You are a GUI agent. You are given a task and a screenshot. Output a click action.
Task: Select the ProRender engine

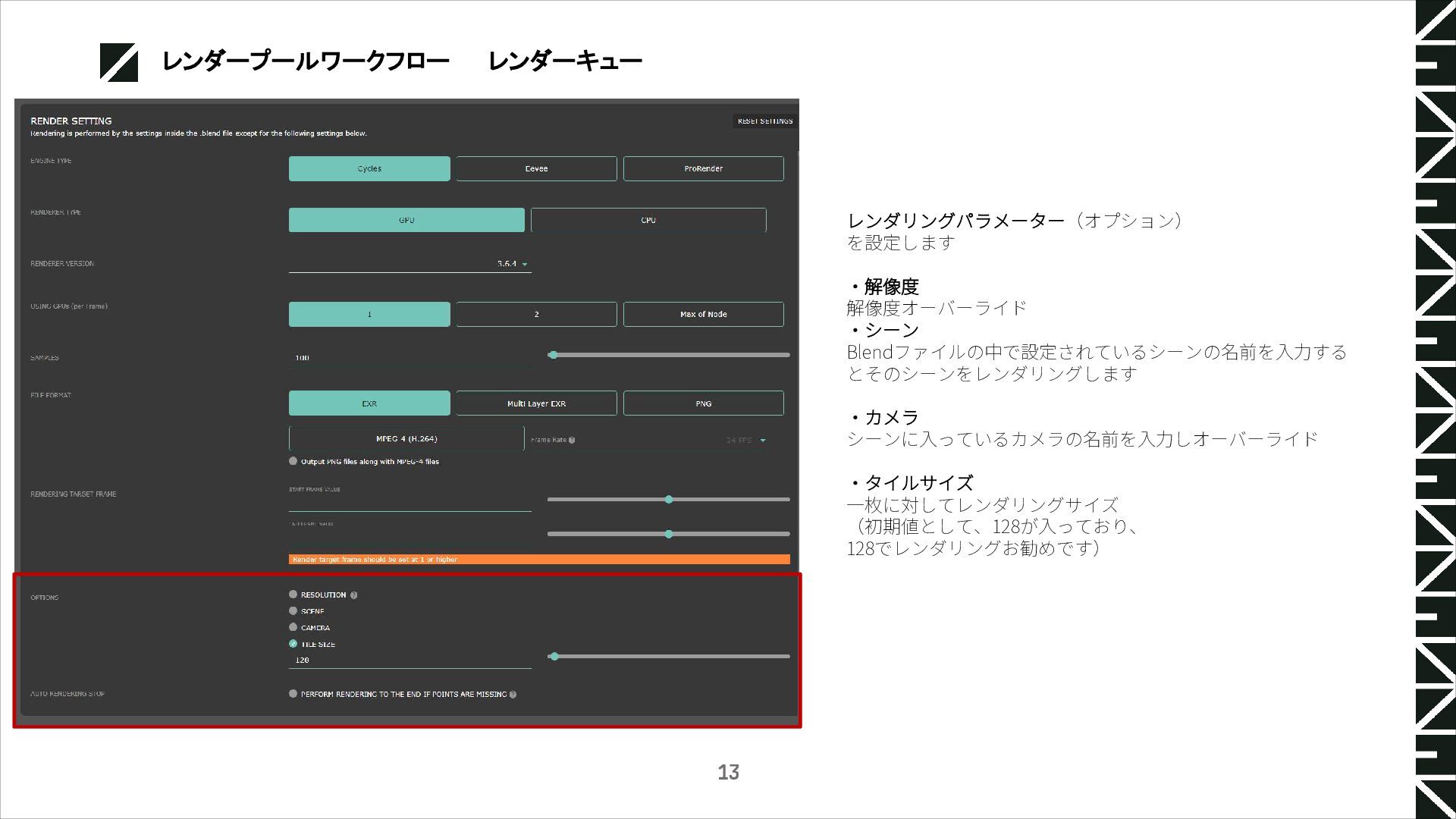(703, 168)
